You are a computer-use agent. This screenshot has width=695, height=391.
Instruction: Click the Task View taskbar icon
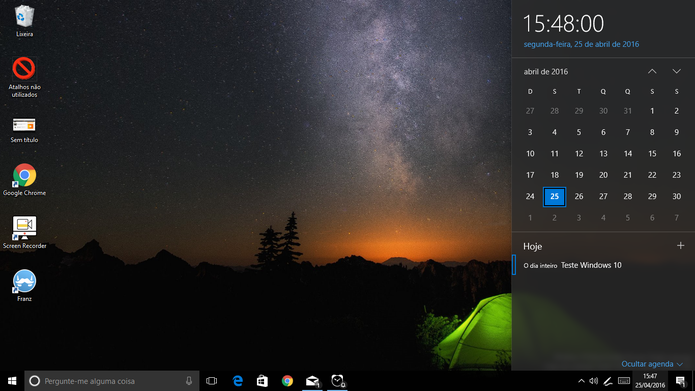click(x=212, y=381)
